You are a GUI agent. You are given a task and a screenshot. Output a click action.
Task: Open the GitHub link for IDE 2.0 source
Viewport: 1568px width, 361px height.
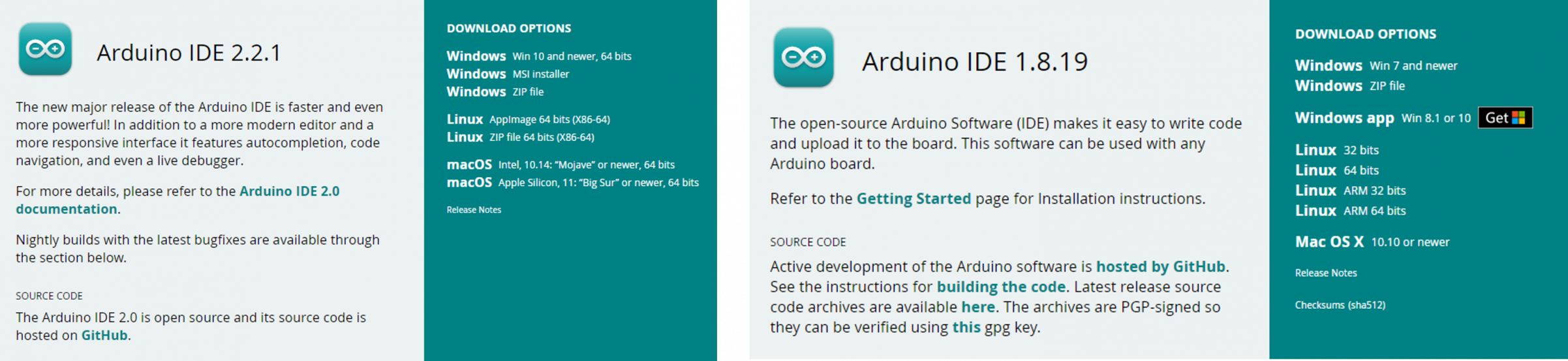click(104, 336)
